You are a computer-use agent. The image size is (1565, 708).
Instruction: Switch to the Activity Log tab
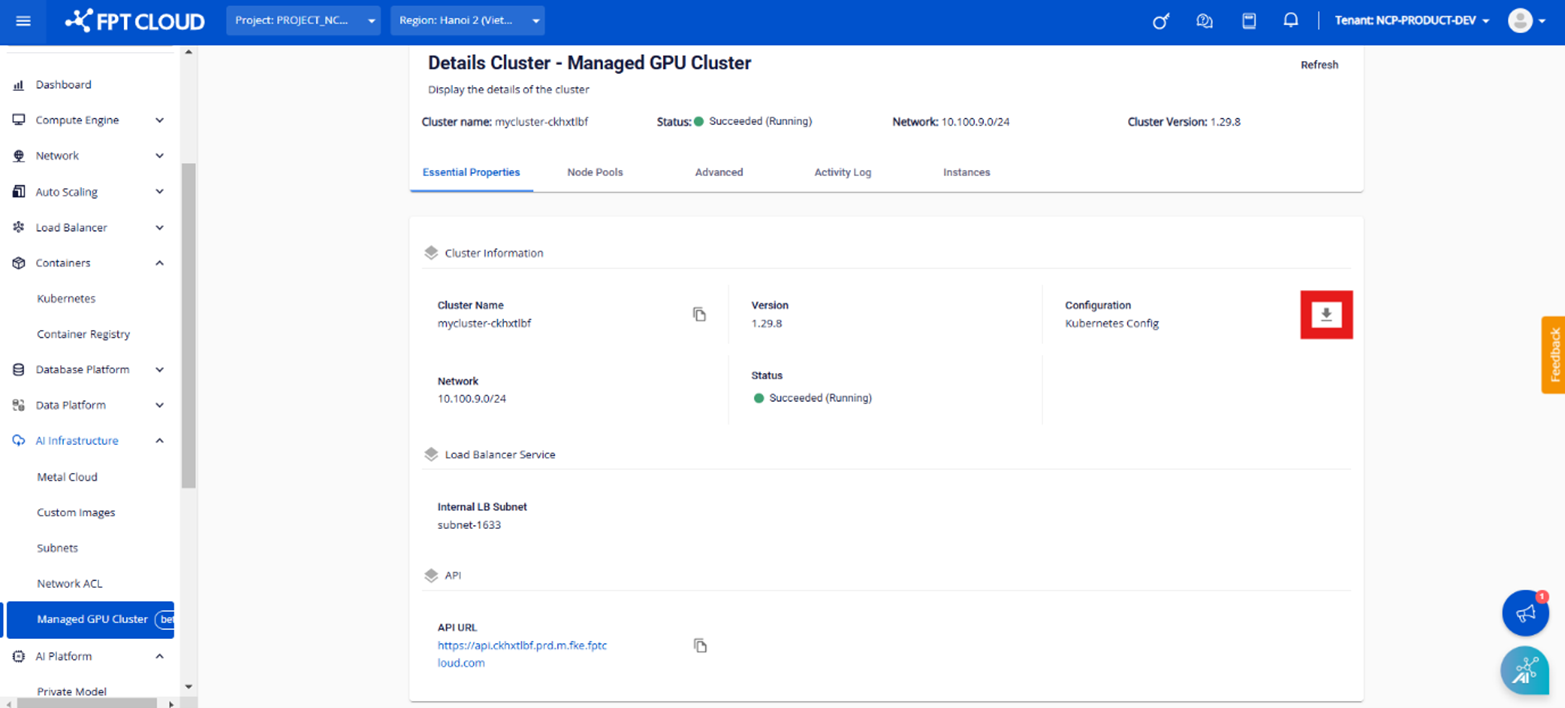(842, 173)
